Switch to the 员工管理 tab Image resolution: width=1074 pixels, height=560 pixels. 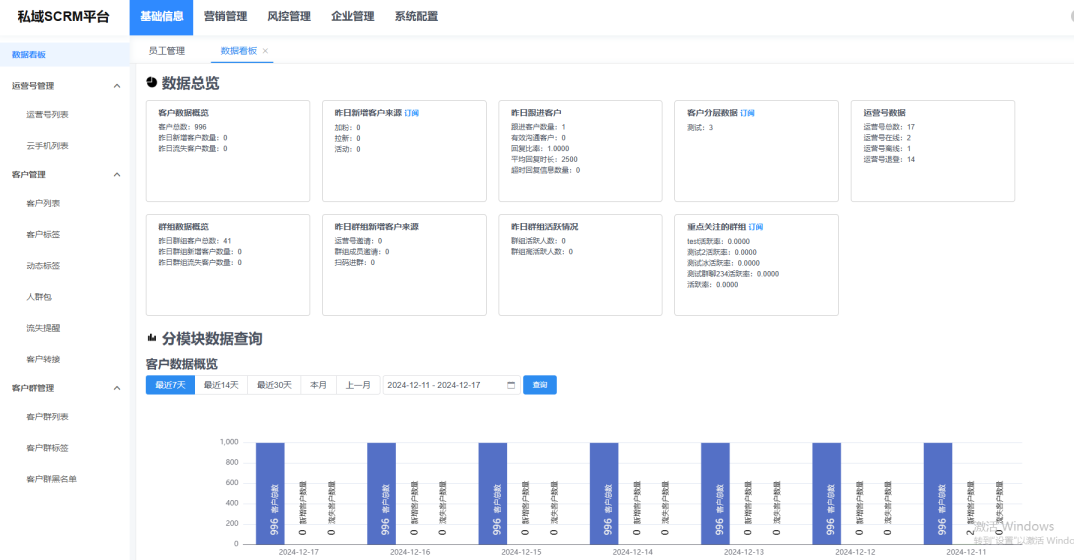(x=167, y=50)
